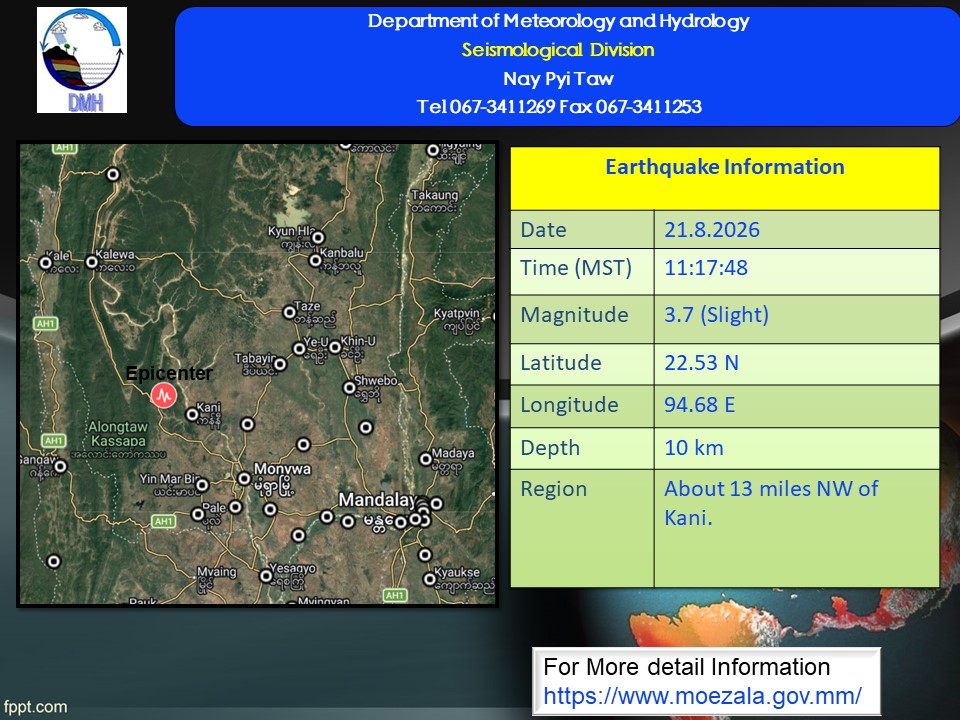Select the depth value 10 km

[694, 448]
